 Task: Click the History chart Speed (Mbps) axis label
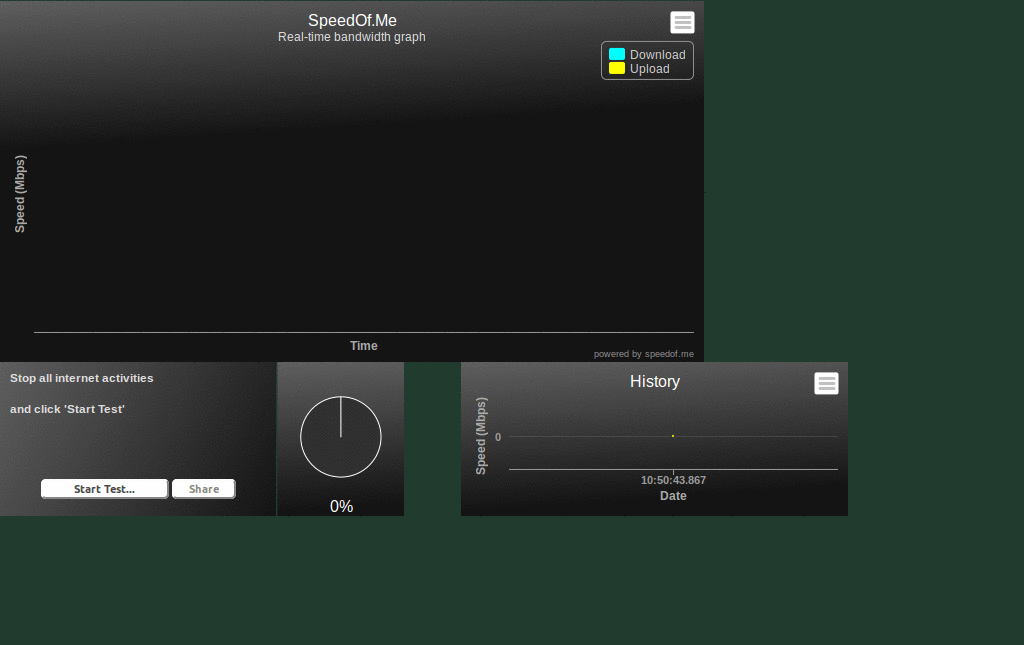tap(481, 436)
